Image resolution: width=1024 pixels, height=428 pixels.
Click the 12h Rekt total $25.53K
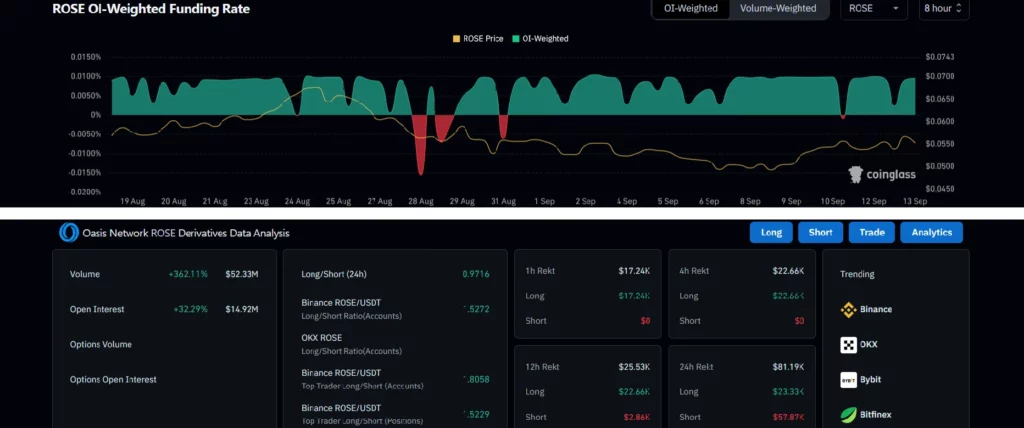[634, 367]
